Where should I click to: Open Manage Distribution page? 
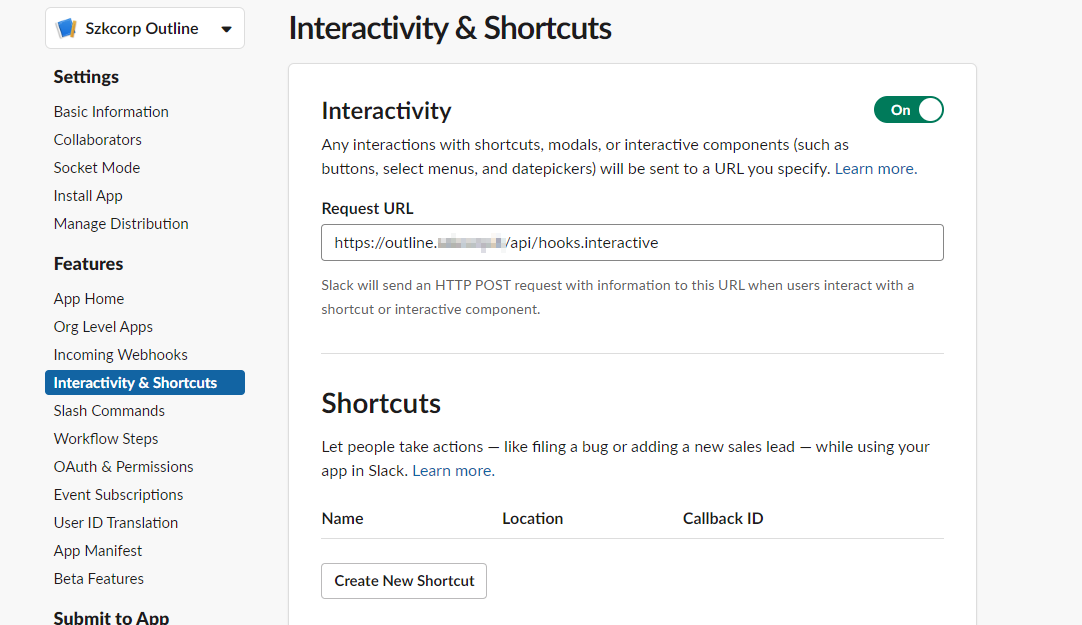(x=121, y=224)
